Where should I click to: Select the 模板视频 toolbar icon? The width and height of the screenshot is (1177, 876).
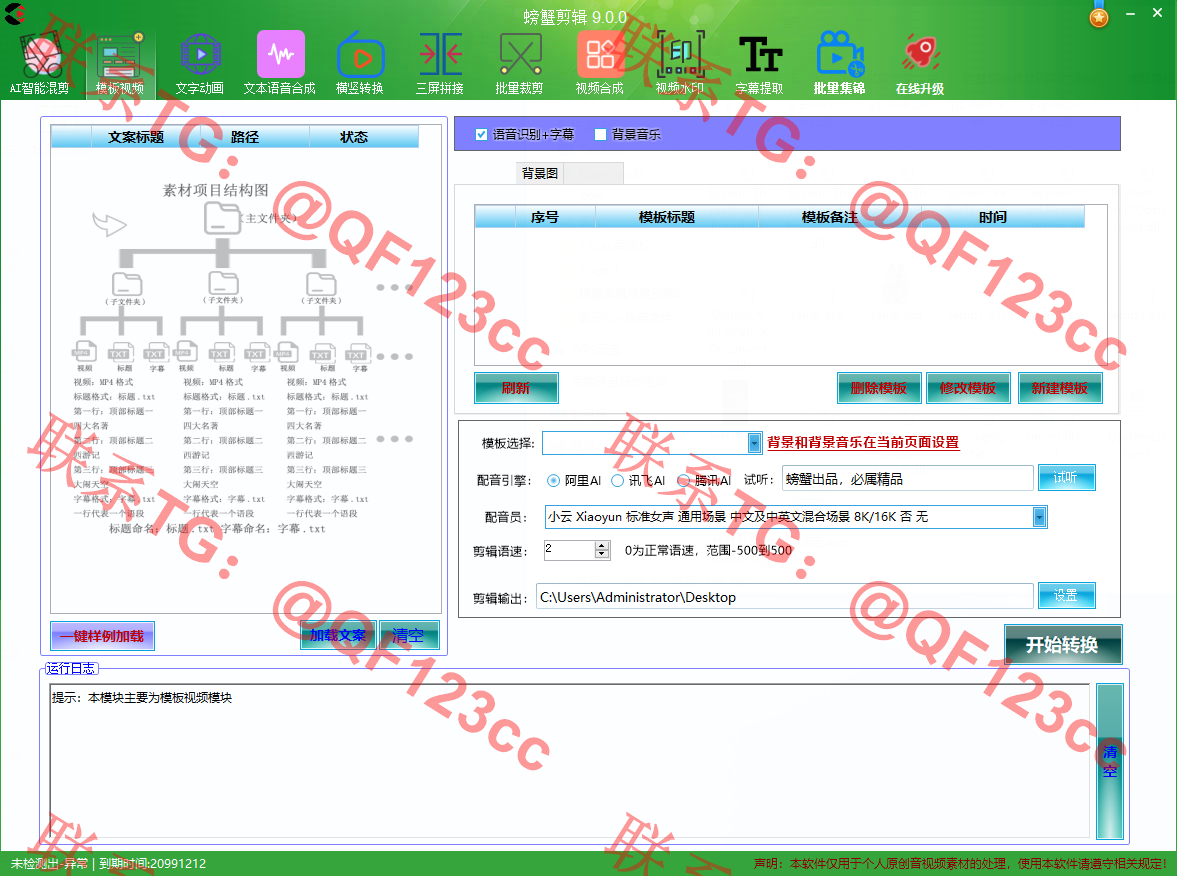[119, 64]
